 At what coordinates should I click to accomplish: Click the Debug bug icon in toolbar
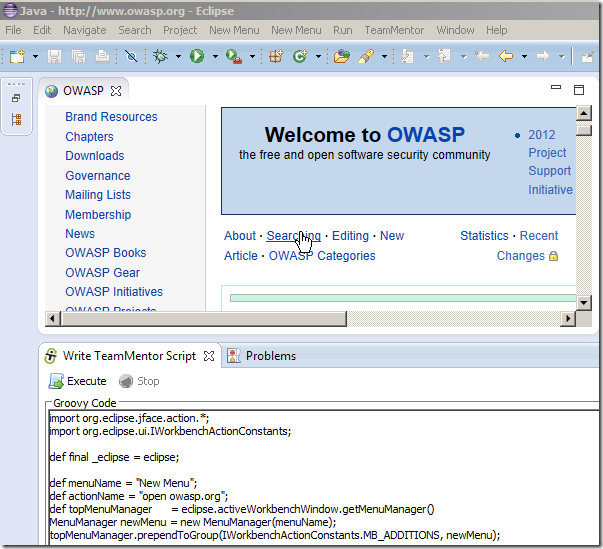(160, 57)
